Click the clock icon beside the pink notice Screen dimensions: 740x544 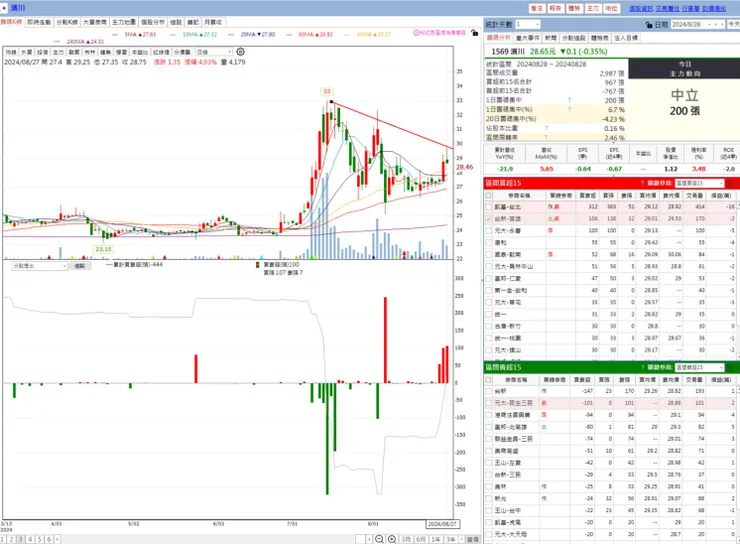point(416,33)
